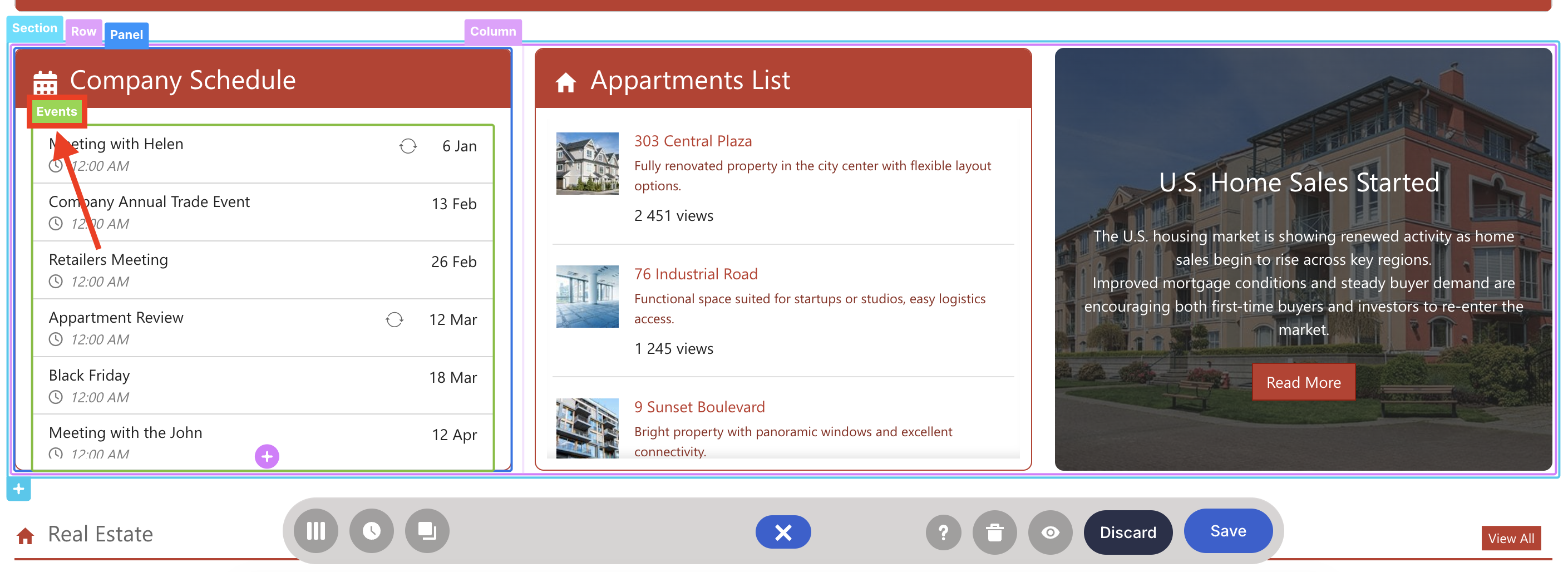Close the editor with the blue X button
Image resolution: width=1568 pixels, height=572 pixels.
[783, 532]
